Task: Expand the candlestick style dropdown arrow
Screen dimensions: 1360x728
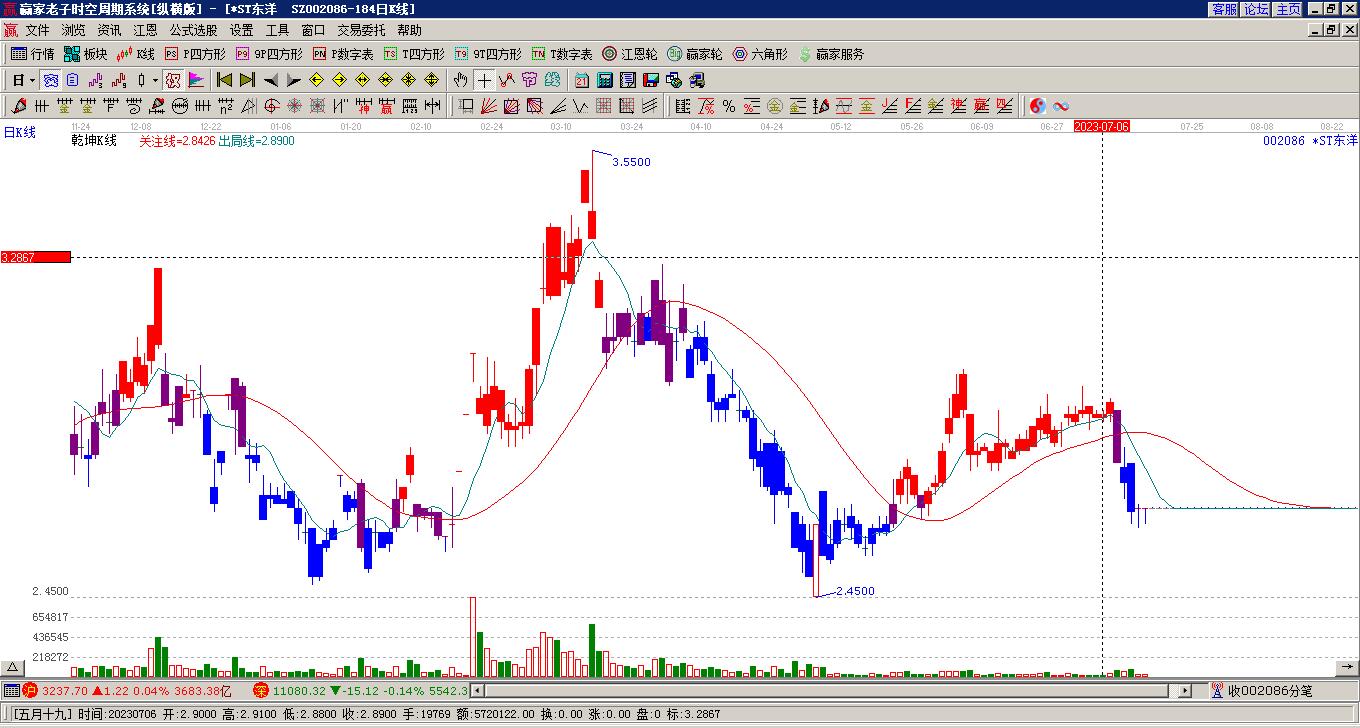Action: [153, 80]
